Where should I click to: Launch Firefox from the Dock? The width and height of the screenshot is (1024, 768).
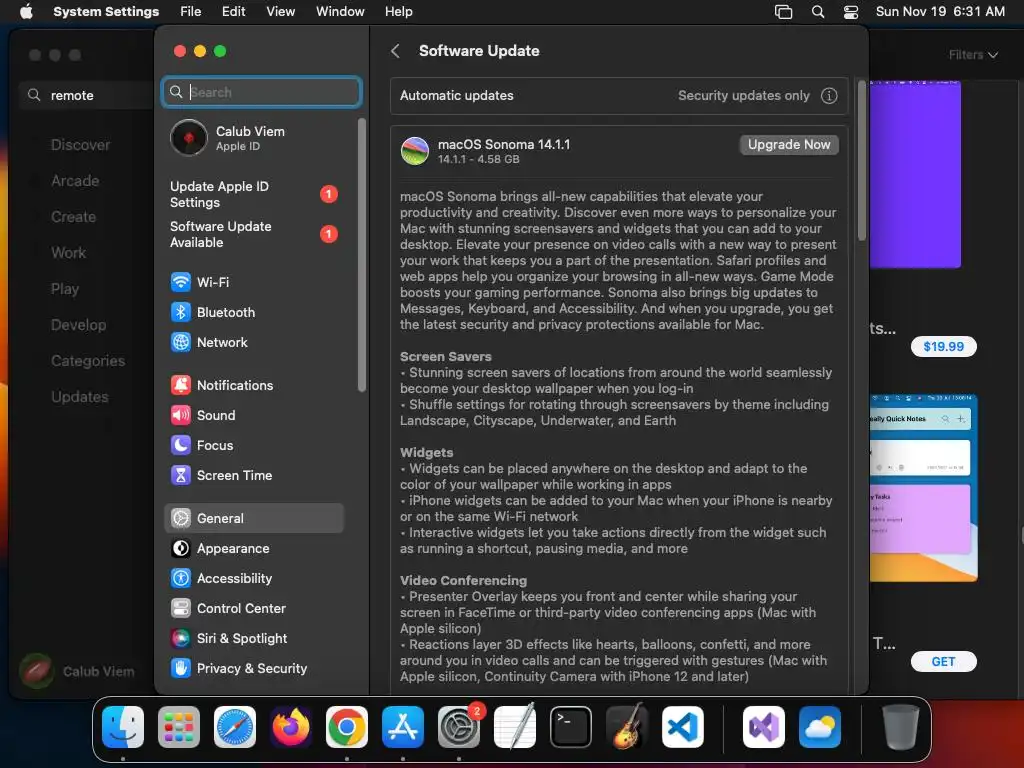(291, 727)
